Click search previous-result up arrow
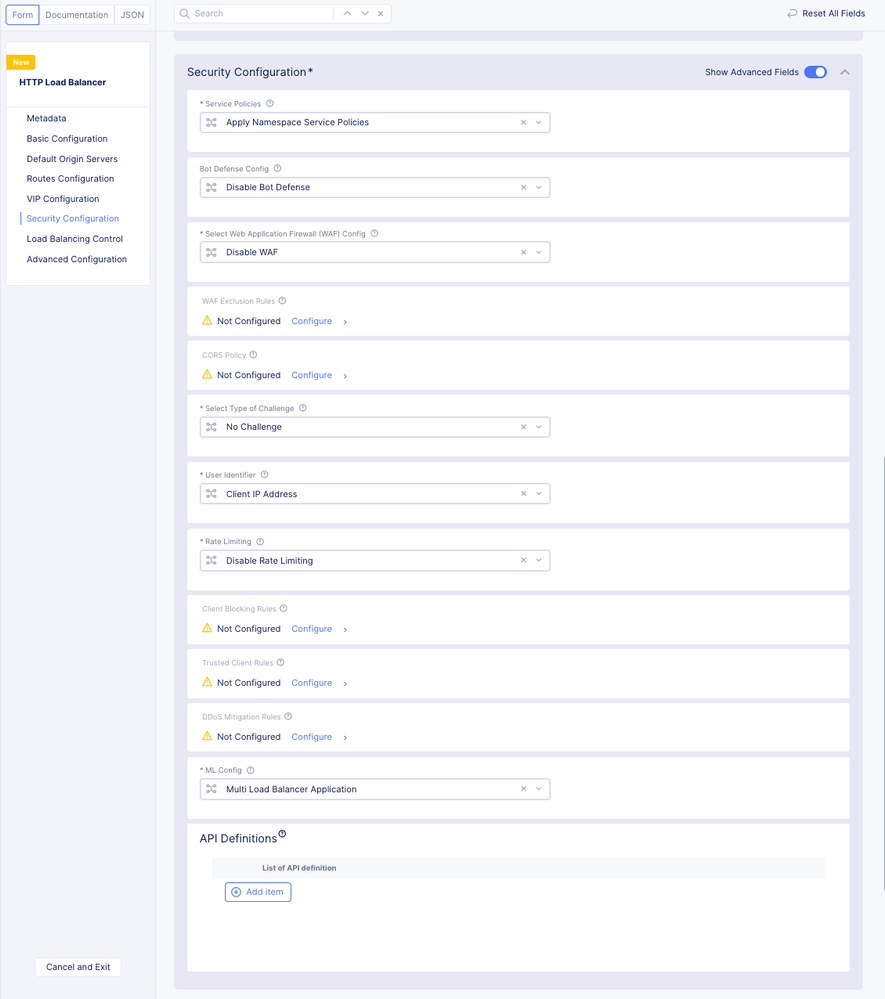Image resolution: width=885 pixels, height=999 pixels. click(347, 14)
